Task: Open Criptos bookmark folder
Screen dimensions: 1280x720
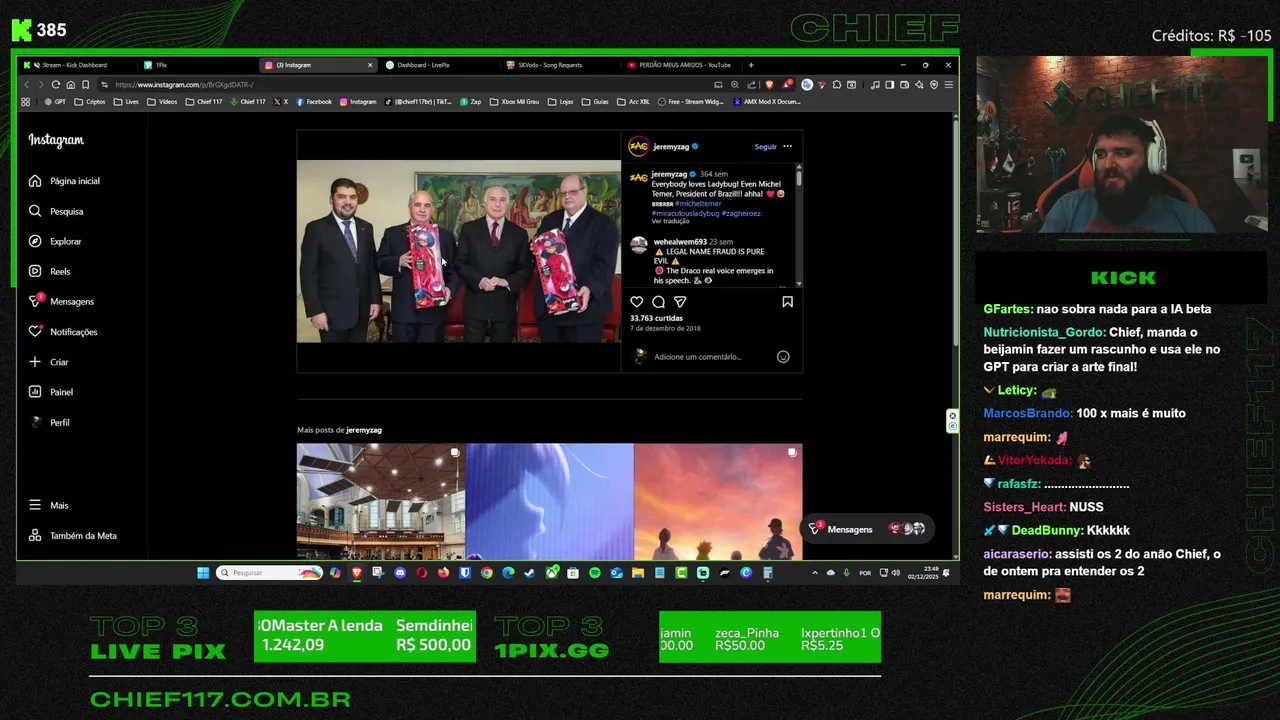Action: 90,102
